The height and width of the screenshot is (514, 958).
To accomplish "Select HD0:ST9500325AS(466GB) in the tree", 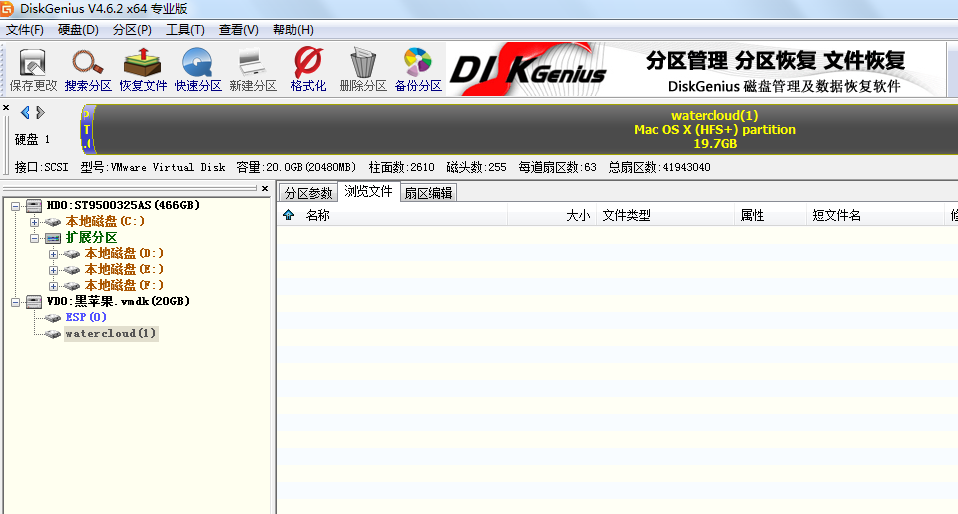I will pos(123,205).
